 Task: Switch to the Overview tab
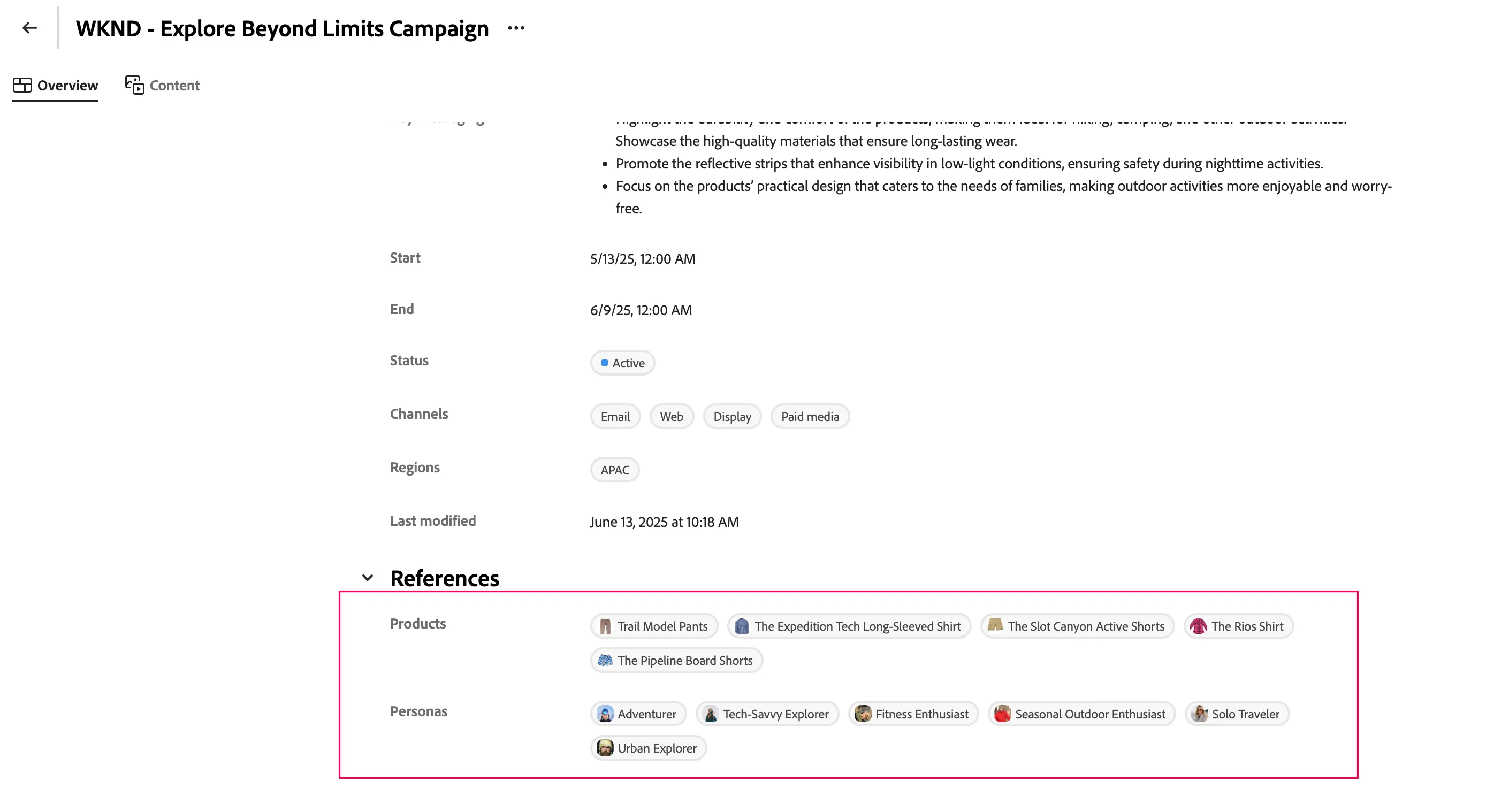point(55,86)
